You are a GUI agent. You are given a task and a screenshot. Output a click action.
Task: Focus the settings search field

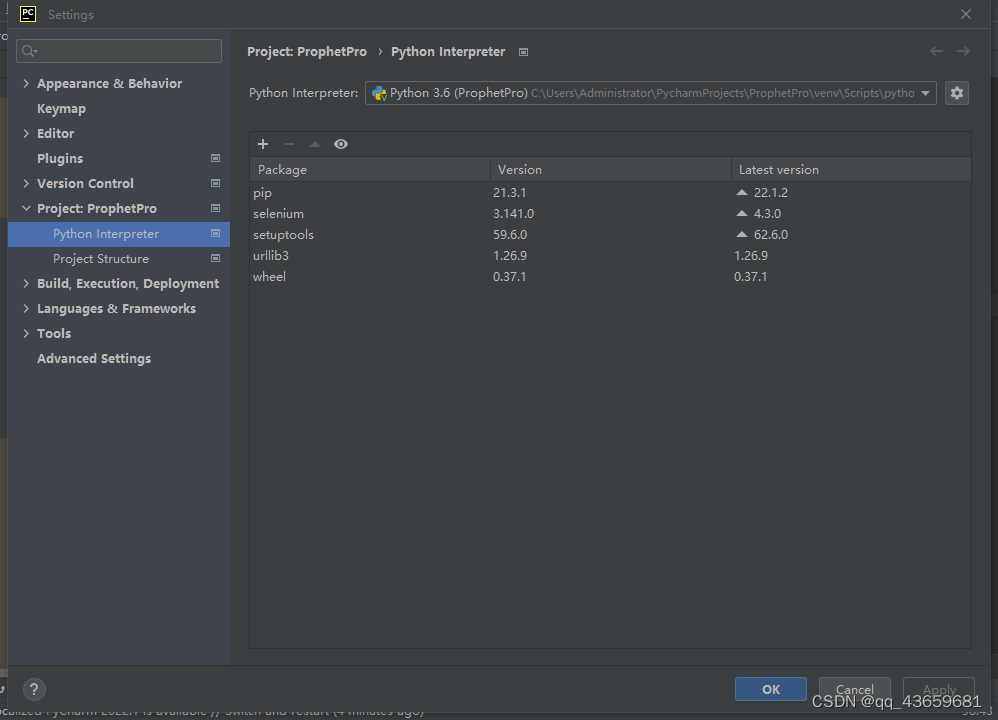[x=119, y=51]
